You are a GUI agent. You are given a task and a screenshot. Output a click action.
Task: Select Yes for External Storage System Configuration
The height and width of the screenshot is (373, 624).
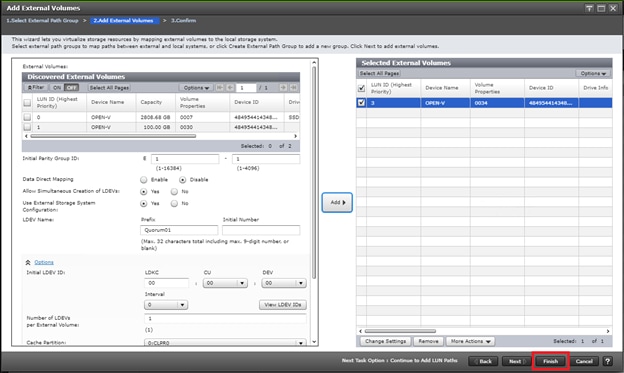coord(144,203)
